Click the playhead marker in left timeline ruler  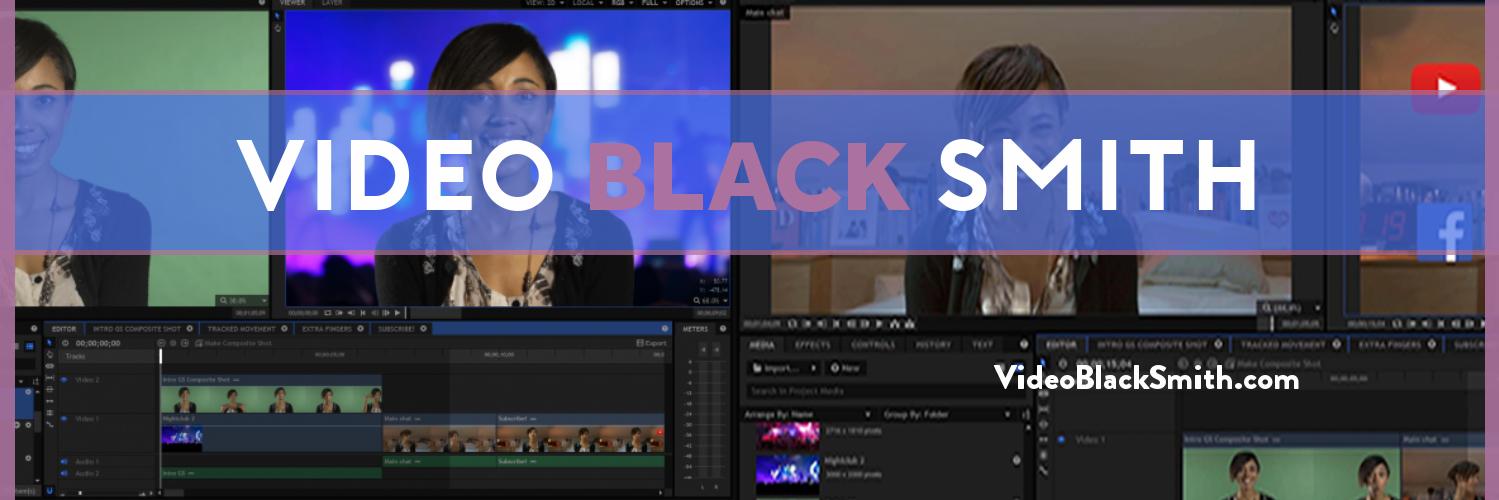(160, 354)
